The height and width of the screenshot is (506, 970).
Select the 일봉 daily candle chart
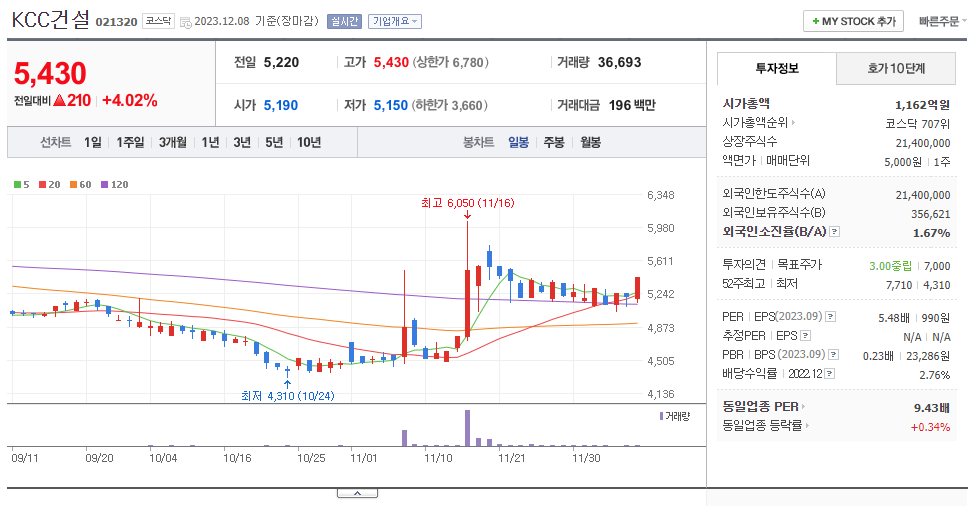(x=518, y=142)
